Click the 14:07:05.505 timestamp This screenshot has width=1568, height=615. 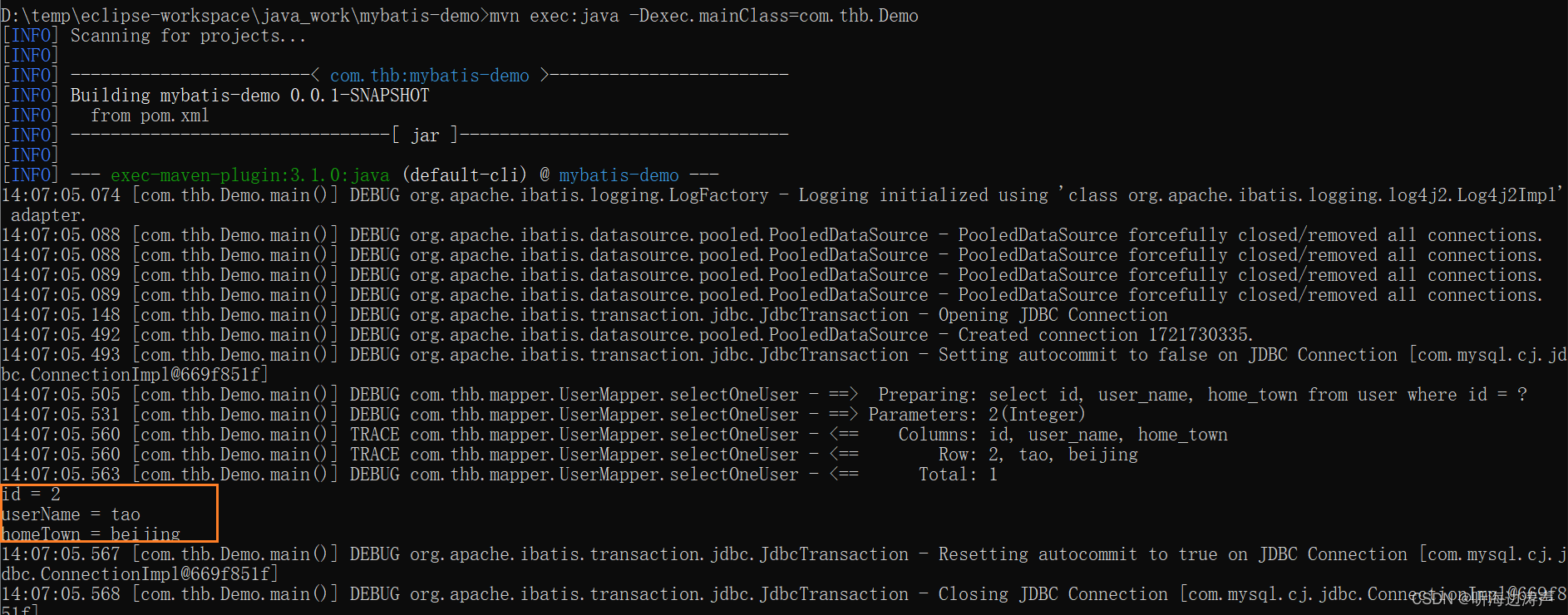(61, 395)
